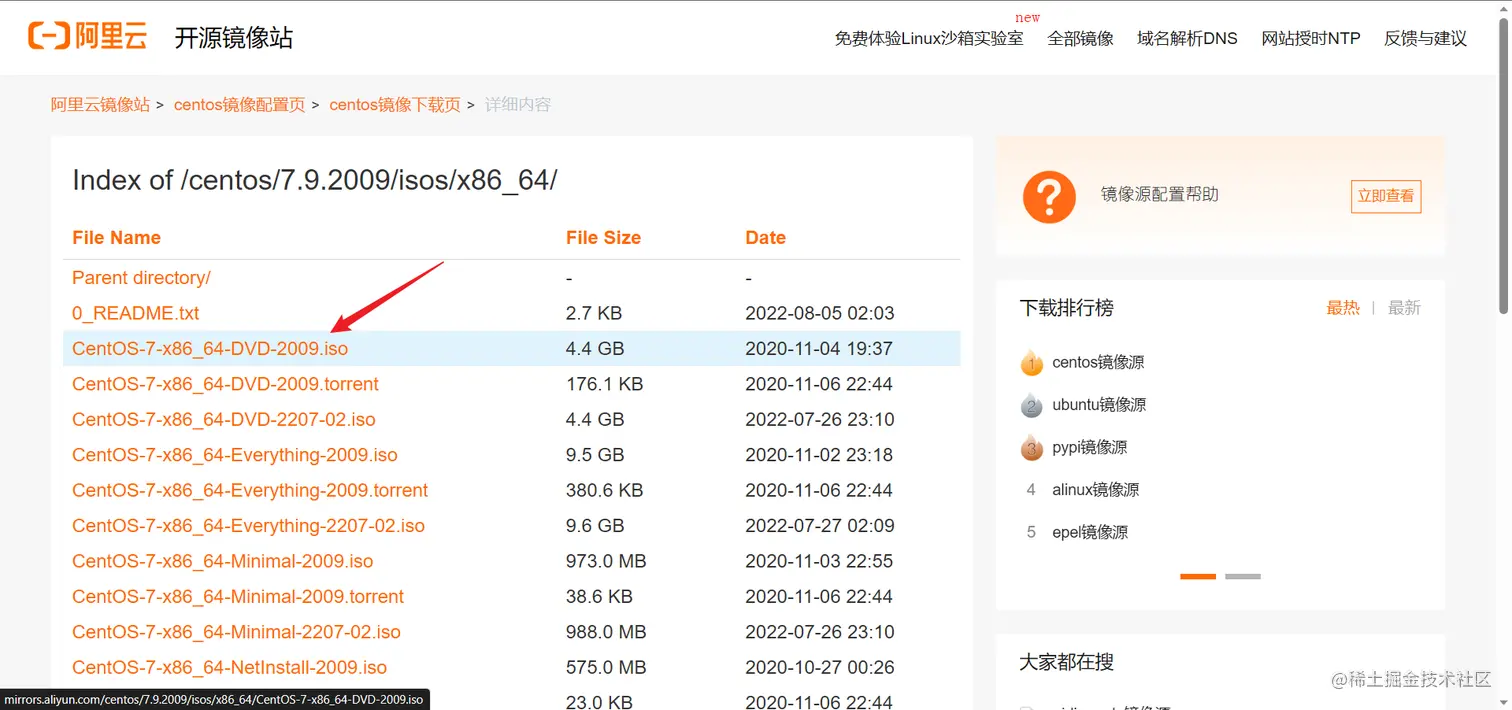
Task: Click the date 2022-08-05 02:03
Action: coord(819,313)
